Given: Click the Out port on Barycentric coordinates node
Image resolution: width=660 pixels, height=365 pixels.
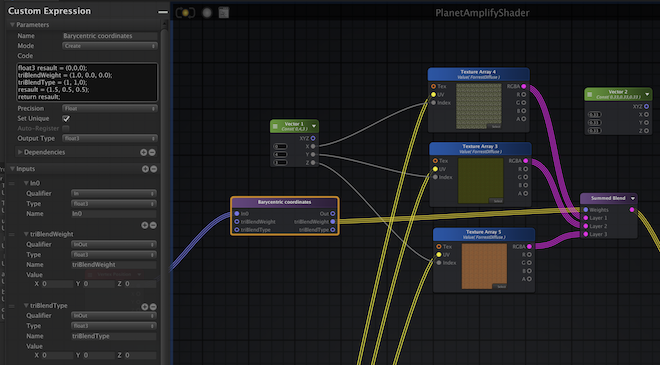Looking at the screenshot, I should (x=333, y=214).
